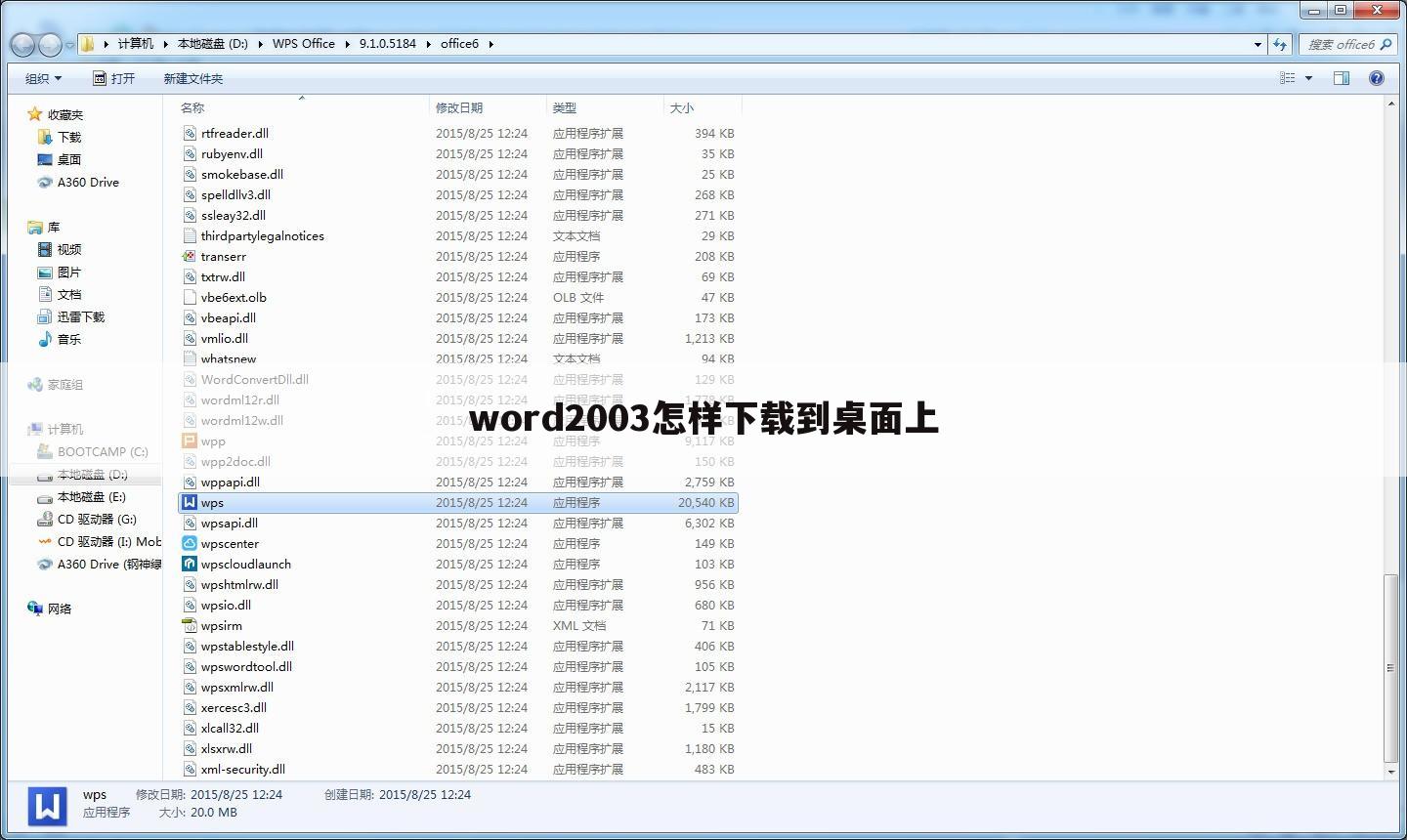Select the wpsirm XML file icon
This screenshot has height=840, width=1407.
pyautogui.click(x=190, y=625)
